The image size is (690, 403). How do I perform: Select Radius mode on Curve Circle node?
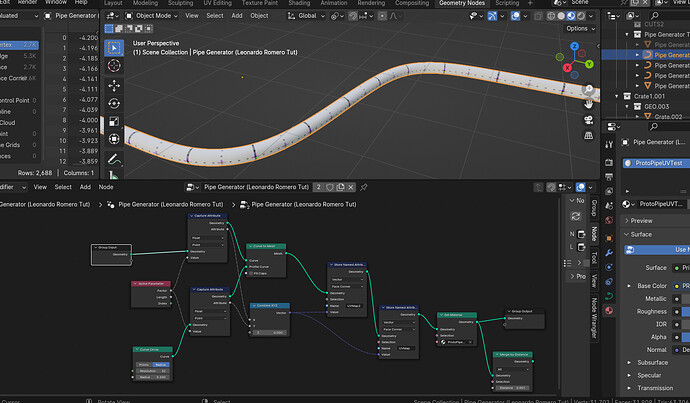[161, 365]
